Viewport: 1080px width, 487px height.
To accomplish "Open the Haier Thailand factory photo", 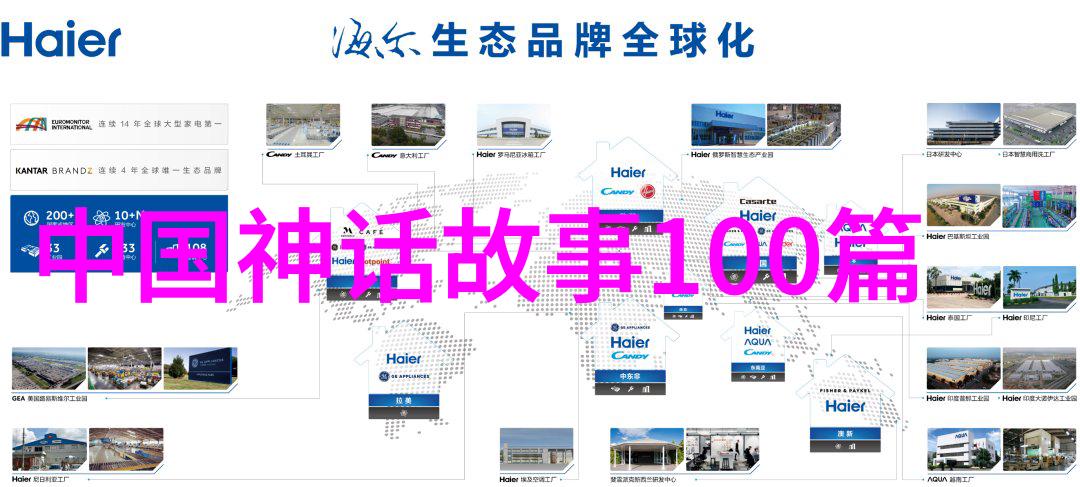I will pyautogui.click(x=963, y=287).
